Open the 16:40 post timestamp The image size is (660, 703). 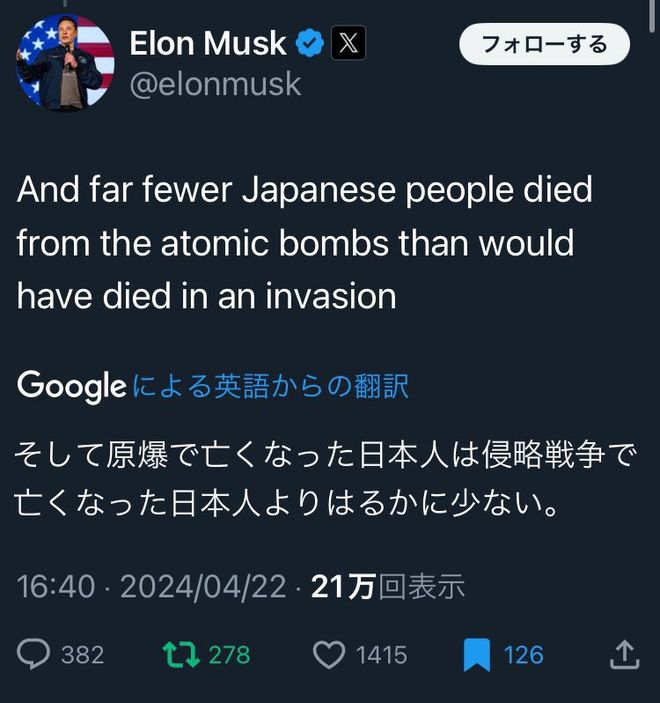(55, 586)
